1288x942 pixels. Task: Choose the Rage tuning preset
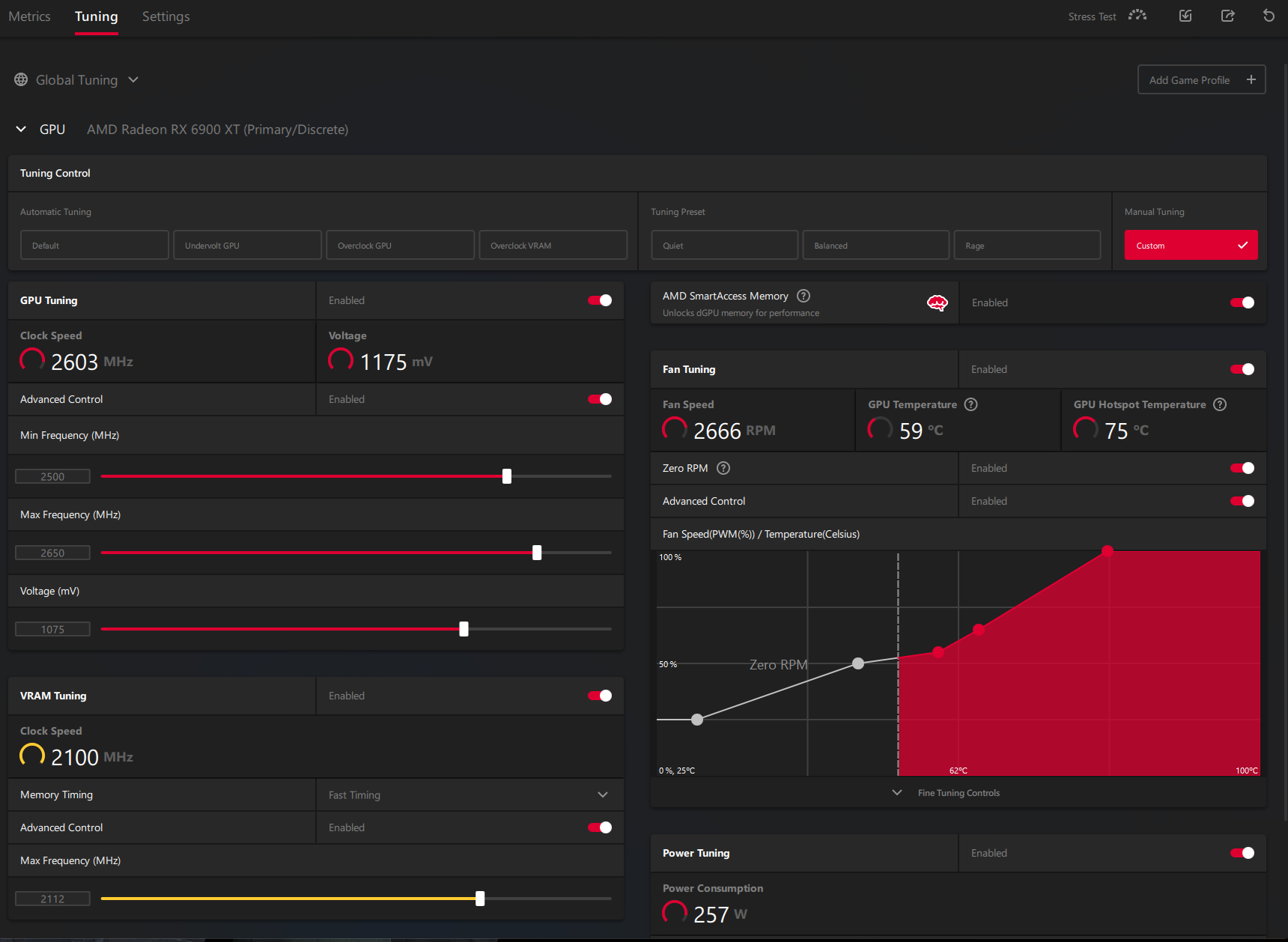pos(1027,245)
